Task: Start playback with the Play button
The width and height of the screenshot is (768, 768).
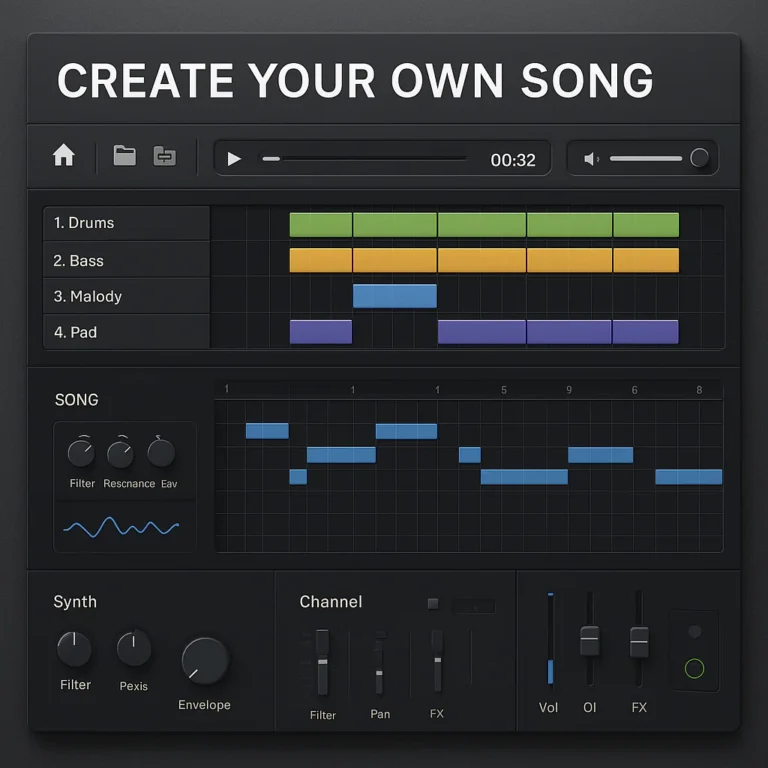Action: 234,159
